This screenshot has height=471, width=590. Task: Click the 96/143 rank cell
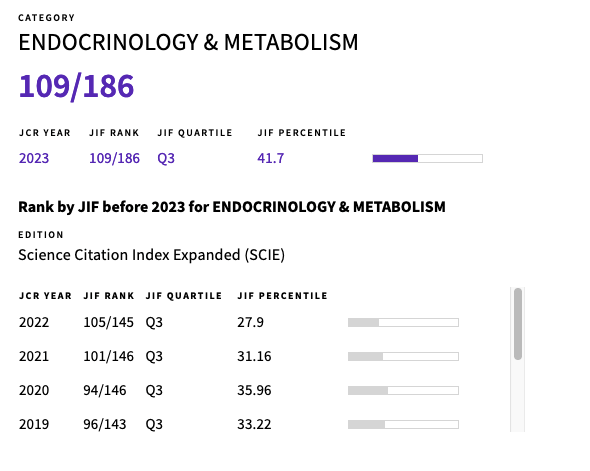105,424
